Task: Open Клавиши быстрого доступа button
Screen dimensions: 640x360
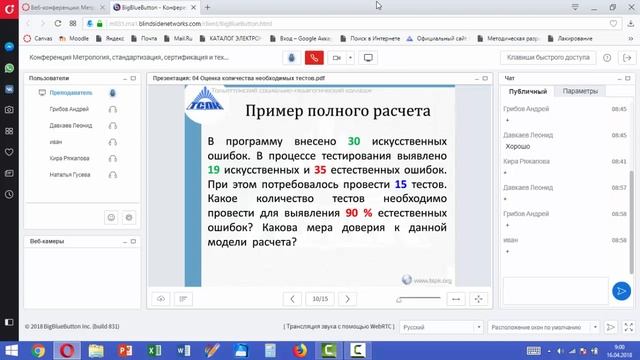Action: pos(548,58)
